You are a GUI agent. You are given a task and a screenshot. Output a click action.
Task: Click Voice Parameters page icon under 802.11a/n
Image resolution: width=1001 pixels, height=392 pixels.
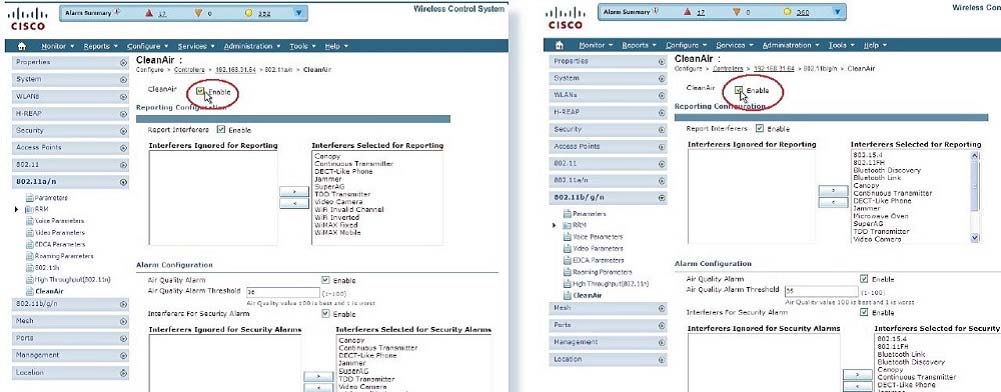[x=29, y=221]
